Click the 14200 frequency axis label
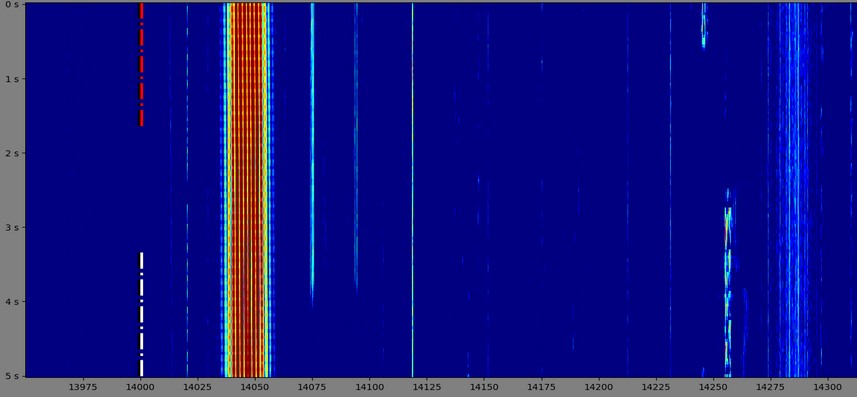The width and height of the screenshot is (857, 397). 598,388
